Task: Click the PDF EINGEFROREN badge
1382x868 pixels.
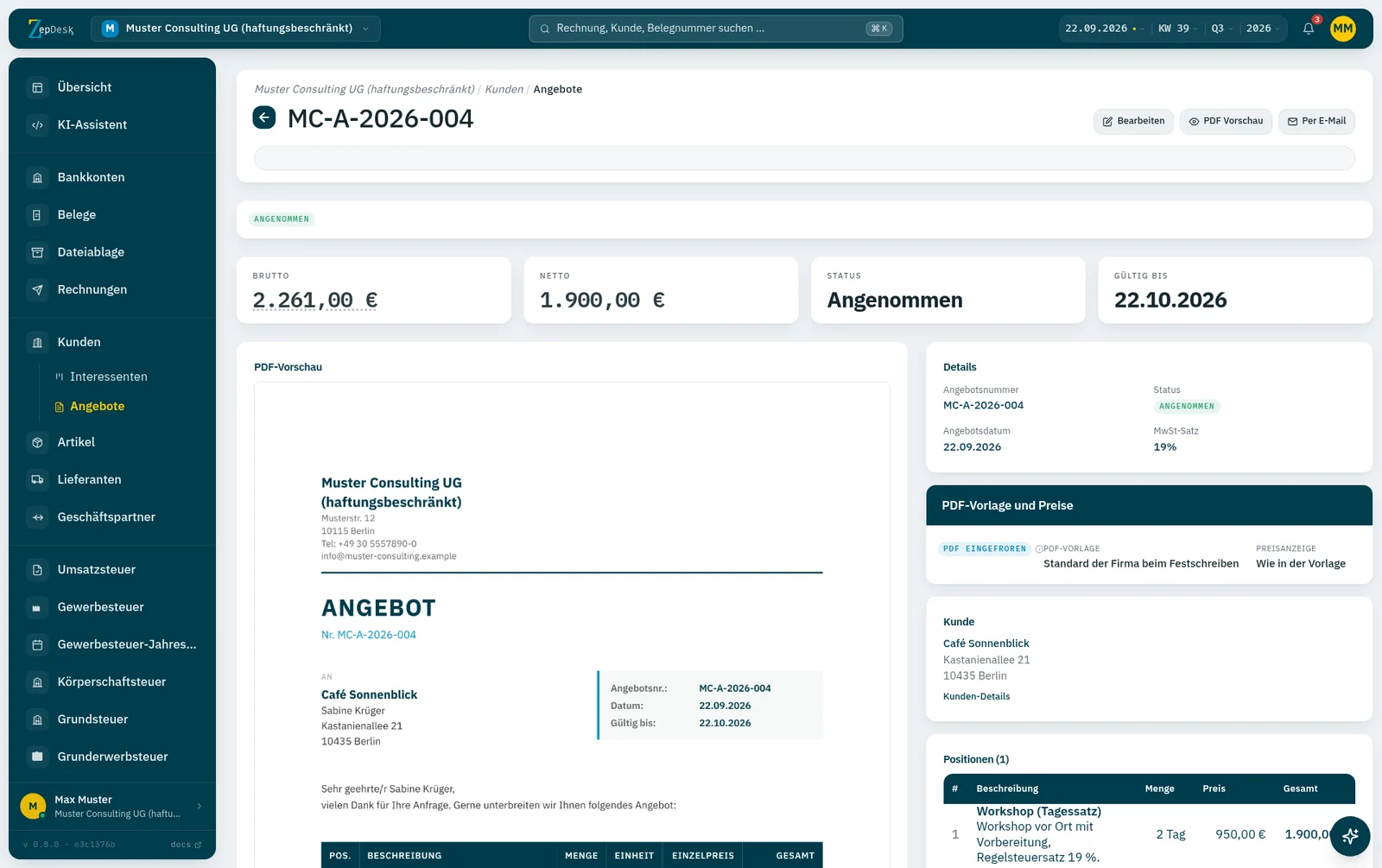Action: [985, 549]
